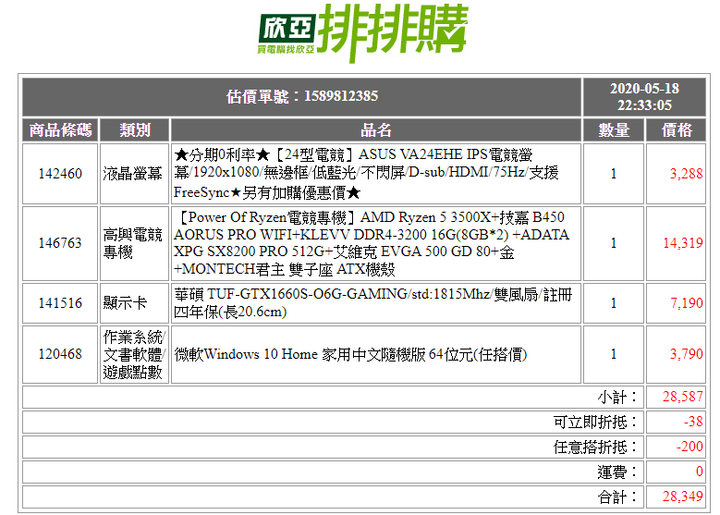720x515 pixels.
Task: Select product code 120468
Action: click(60, 354)
